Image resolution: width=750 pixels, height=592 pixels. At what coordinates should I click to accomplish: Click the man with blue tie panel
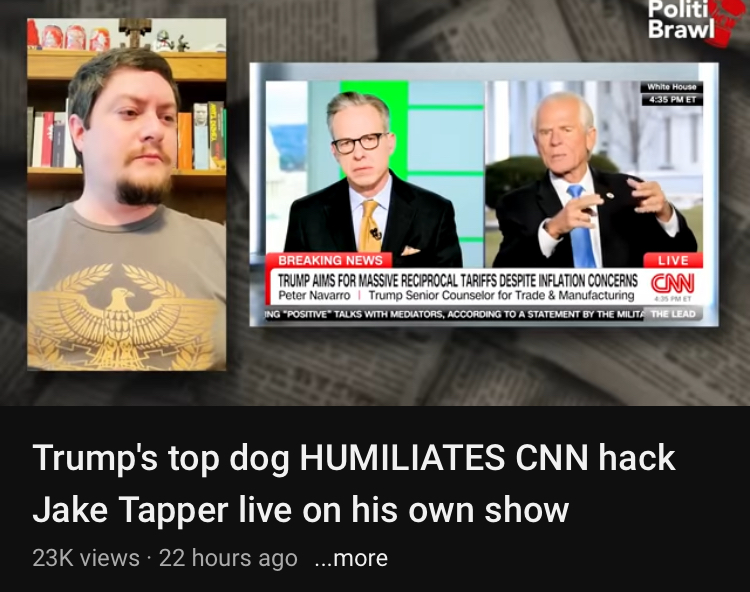[595, 174]
